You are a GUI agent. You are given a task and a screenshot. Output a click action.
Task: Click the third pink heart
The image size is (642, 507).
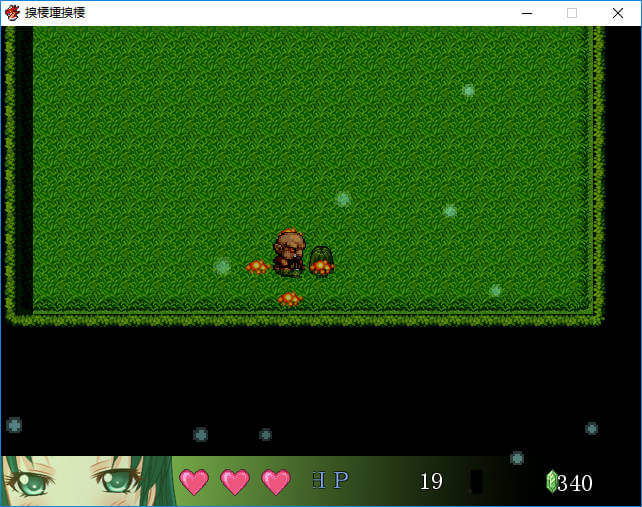(275, 482)
